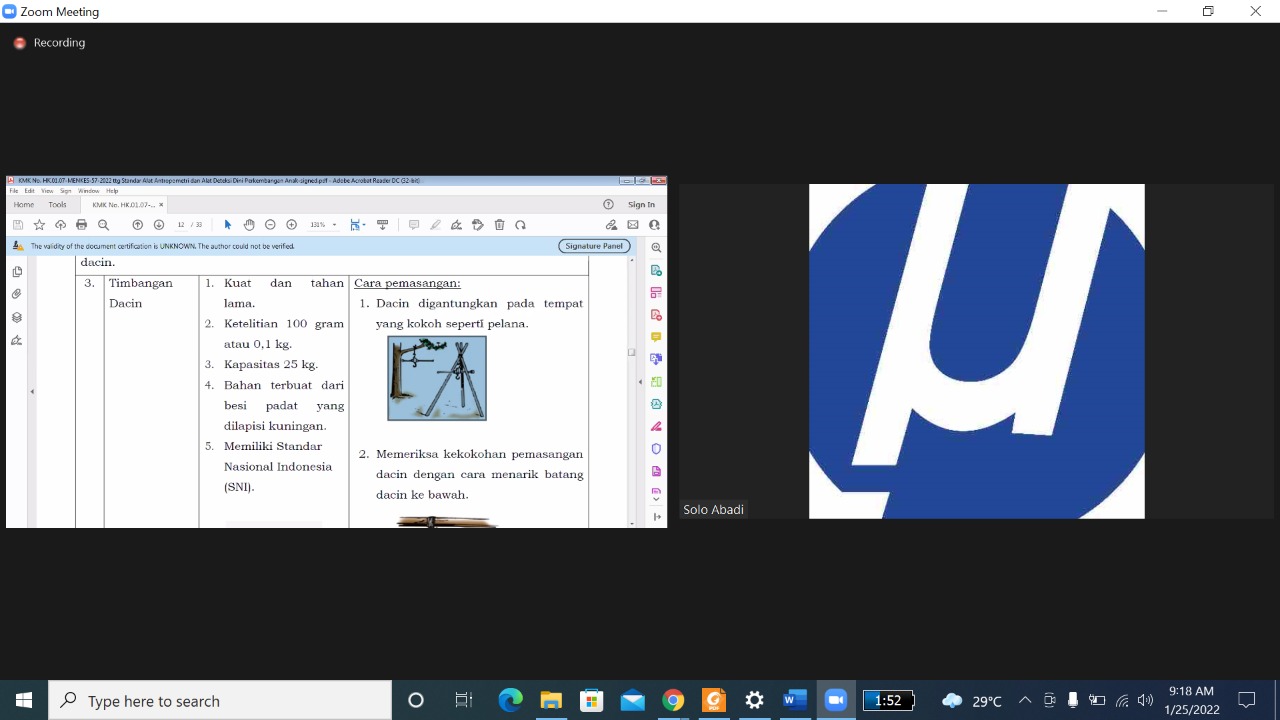Open the notifications action center icon
Screen dimensions: 1280x720
1246,700
